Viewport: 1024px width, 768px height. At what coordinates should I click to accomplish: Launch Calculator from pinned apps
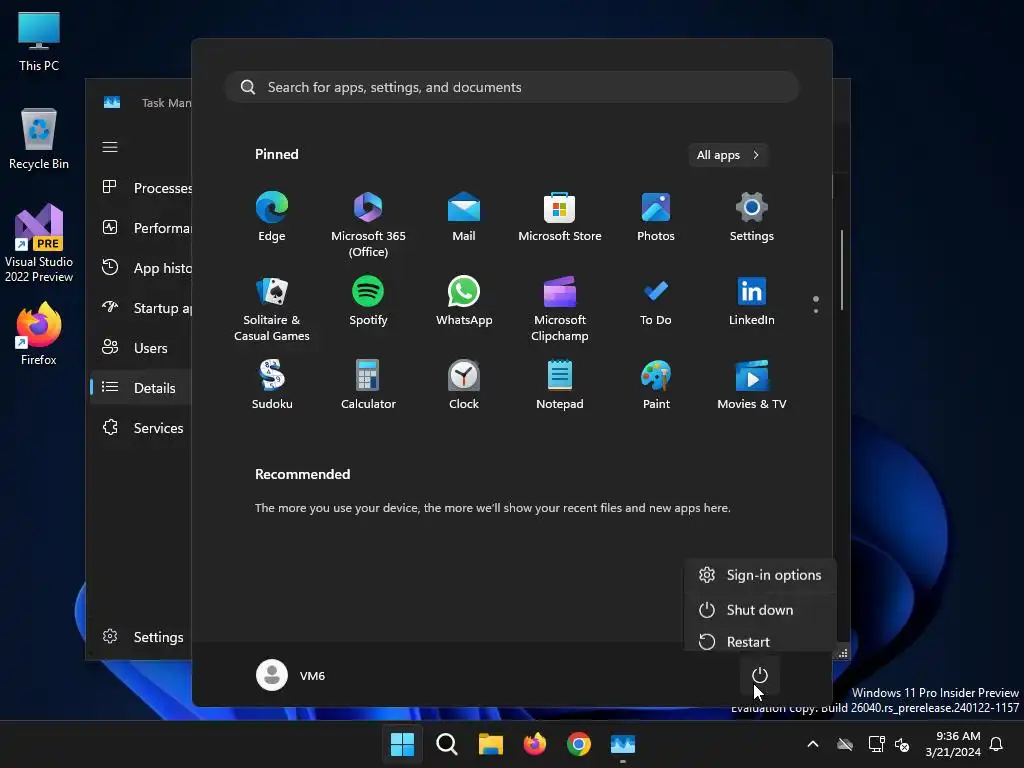pos(368,385)
